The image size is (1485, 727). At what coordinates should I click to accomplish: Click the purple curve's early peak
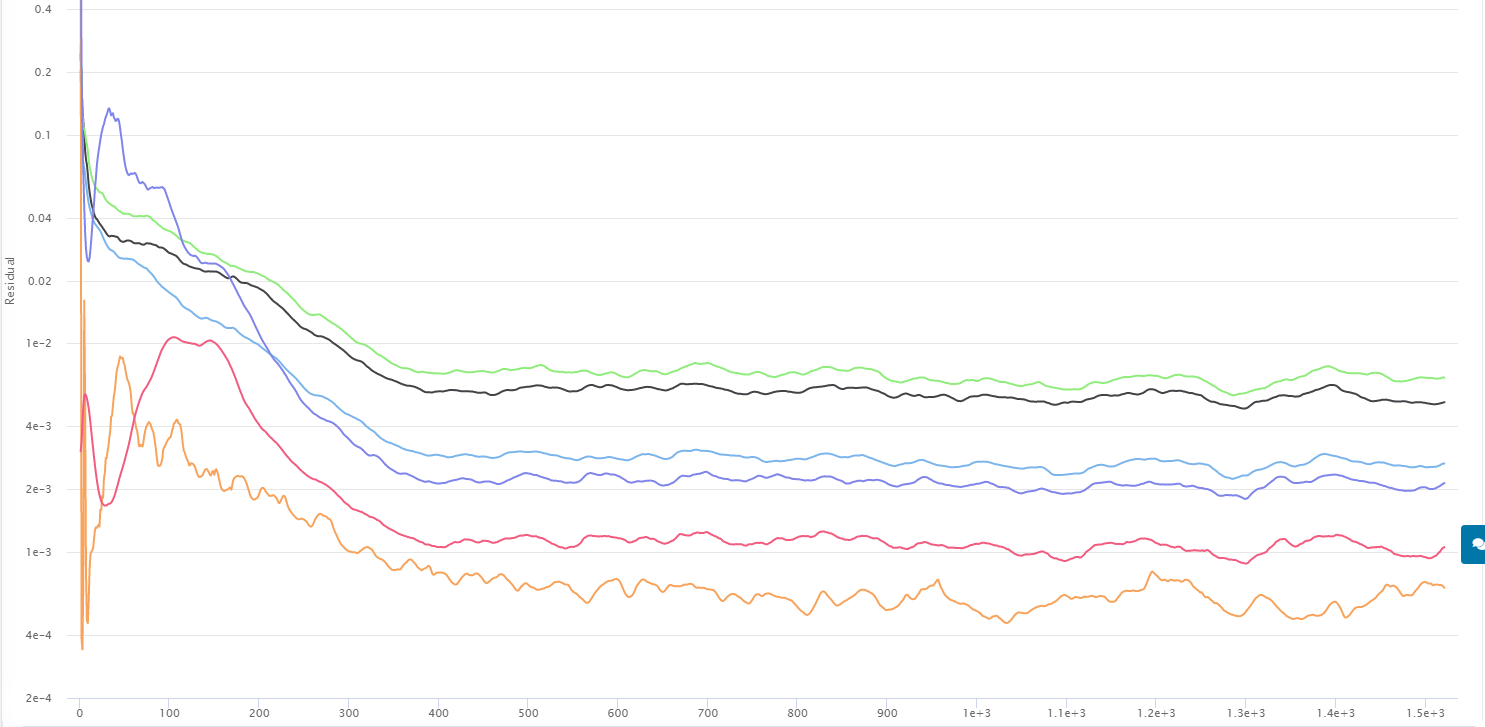[x=109, y=109]
